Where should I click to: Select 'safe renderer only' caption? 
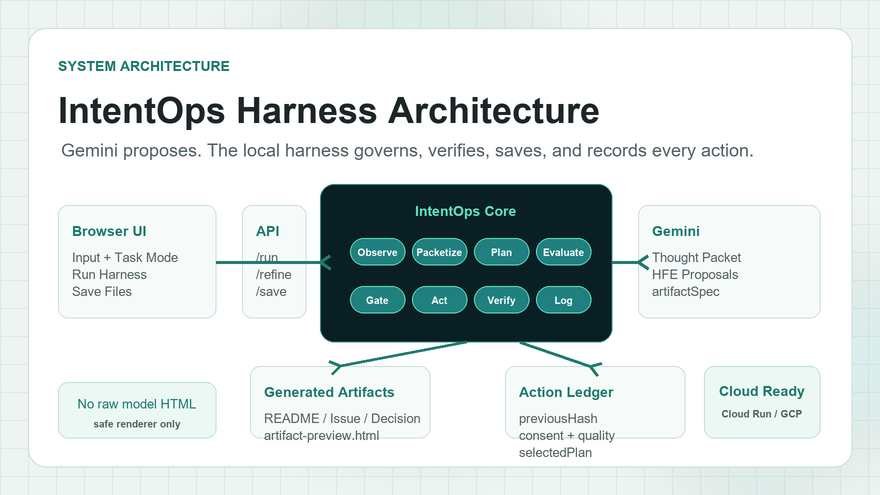click(136, 424)
